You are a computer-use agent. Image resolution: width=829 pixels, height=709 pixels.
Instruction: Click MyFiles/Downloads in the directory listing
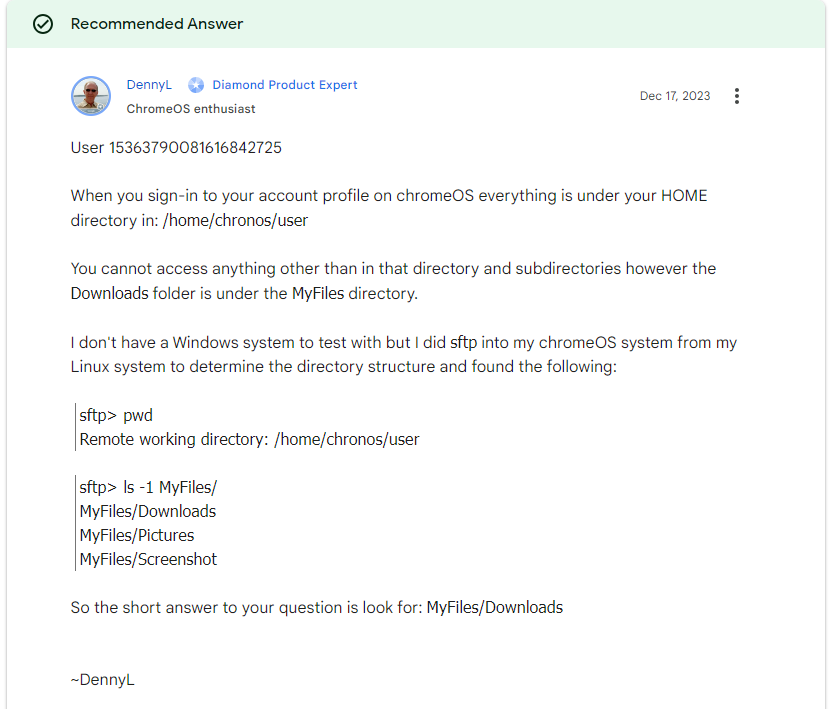pos(147,511)
